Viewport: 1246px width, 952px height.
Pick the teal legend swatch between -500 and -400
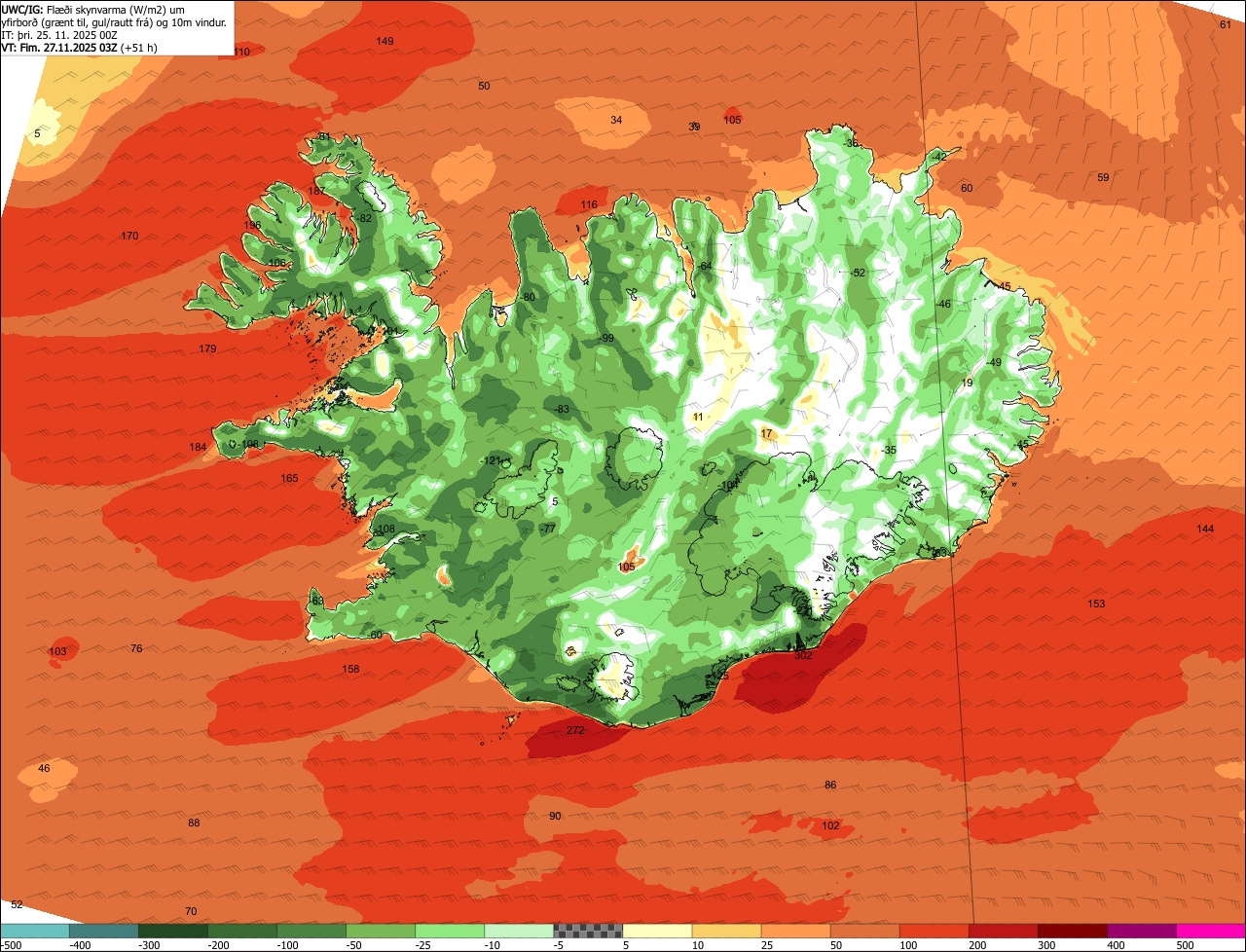pos(34,931)
